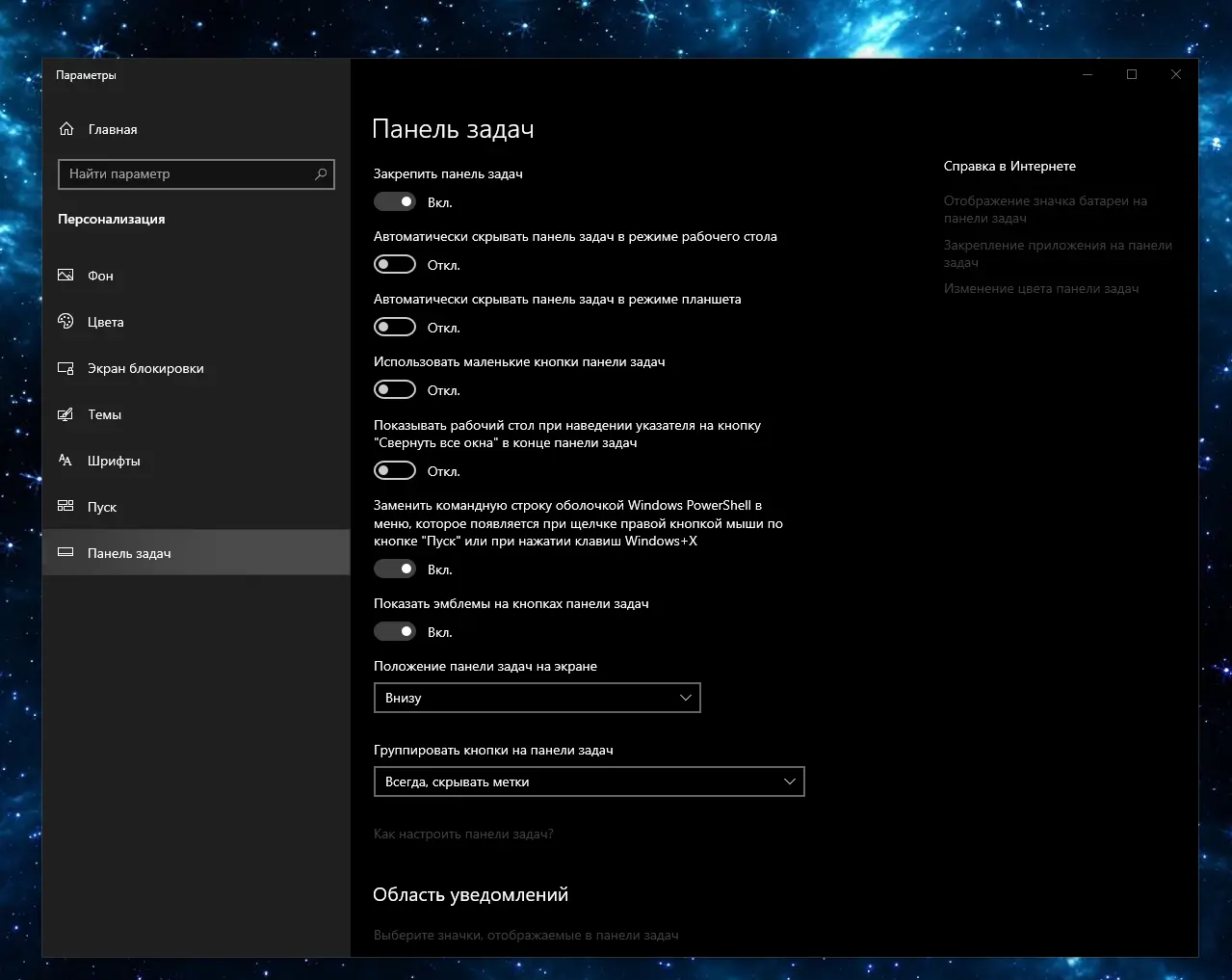Open Экран блокировки settings section

coord(145,368)
